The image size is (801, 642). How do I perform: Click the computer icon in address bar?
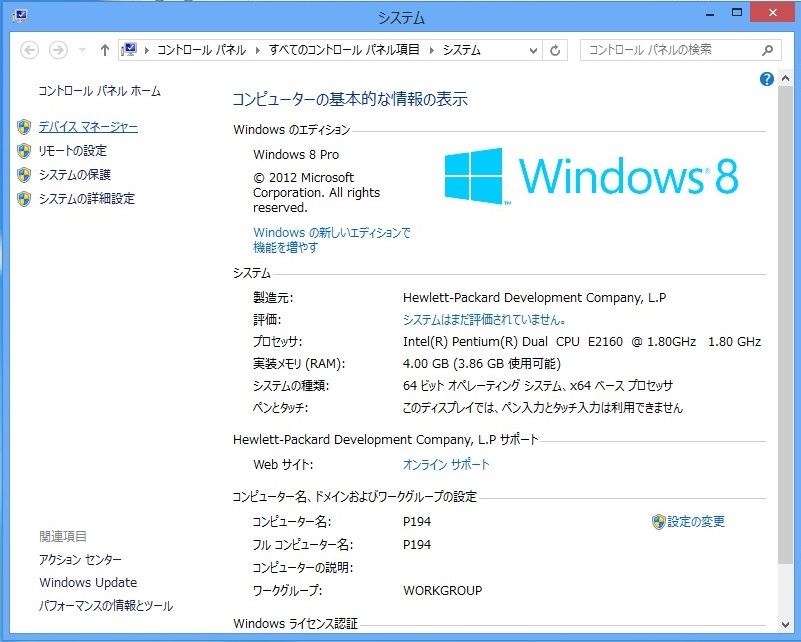click(129, 50)
